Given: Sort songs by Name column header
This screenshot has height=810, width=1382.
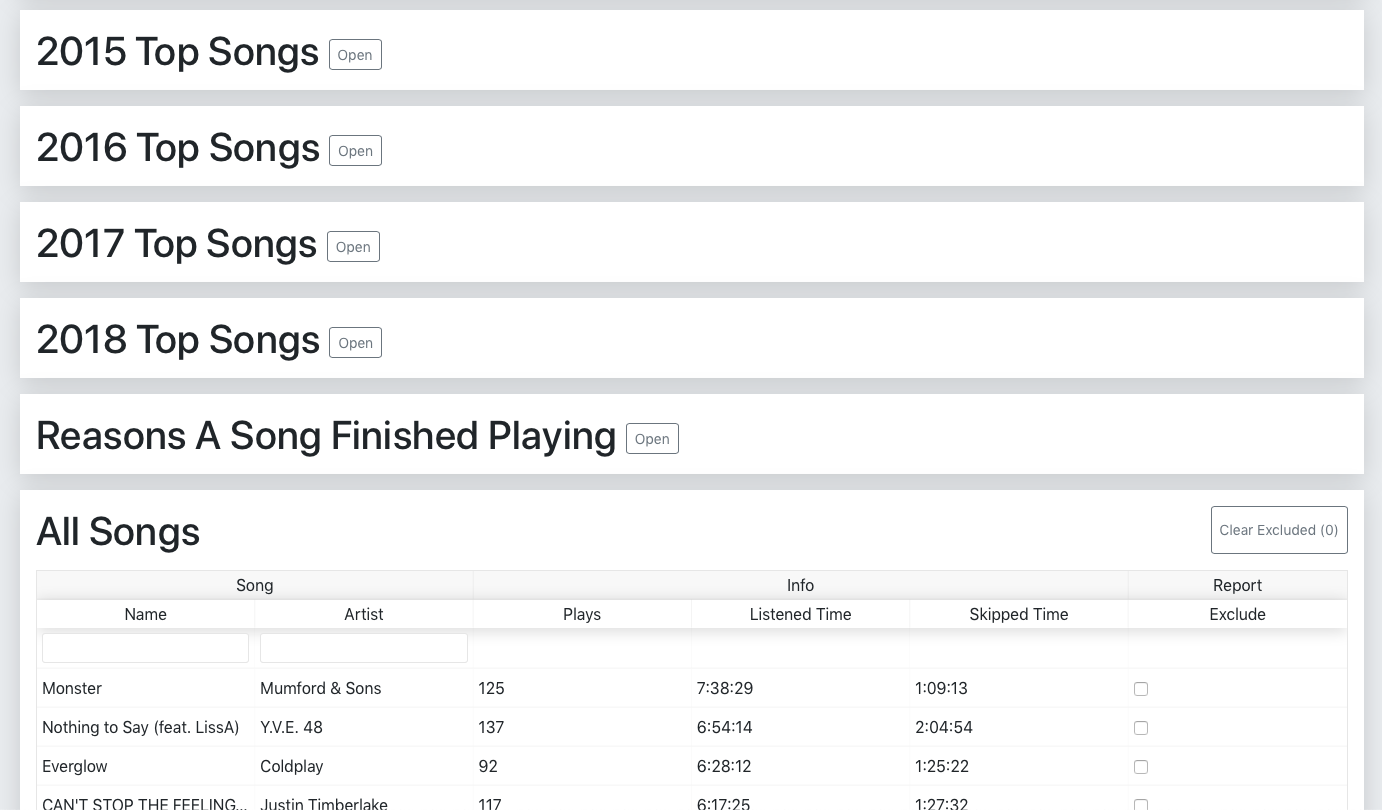Looking at the screenshot, I should tap(145, 614).
